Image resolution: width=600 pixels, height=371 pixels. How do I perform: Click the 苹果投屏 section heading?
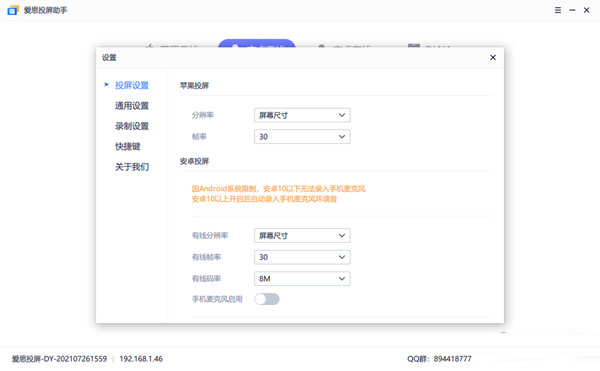tap(194, 86)
